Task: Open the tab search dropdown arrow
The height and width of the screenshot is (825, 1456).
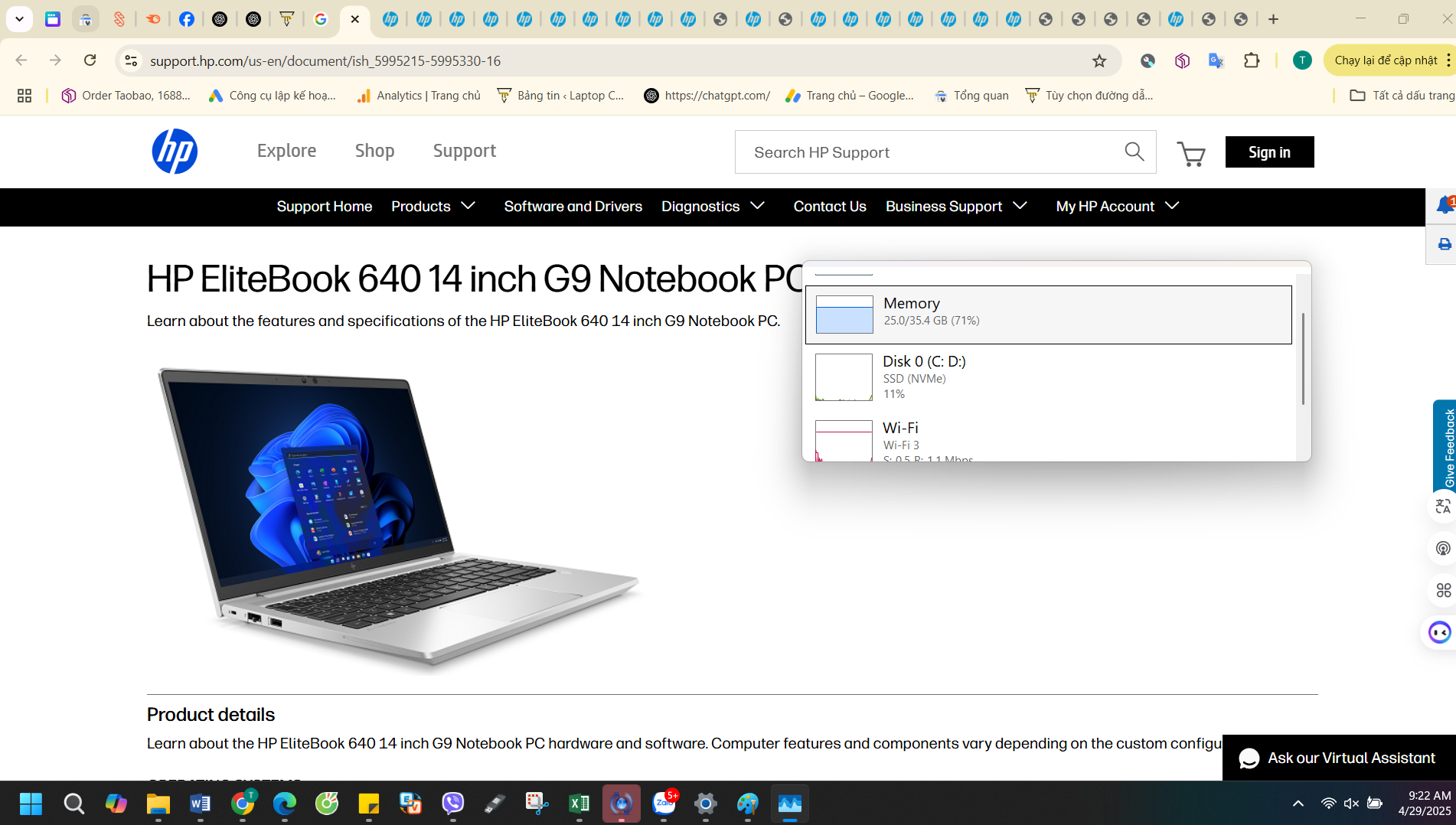Action: (19, 19)
